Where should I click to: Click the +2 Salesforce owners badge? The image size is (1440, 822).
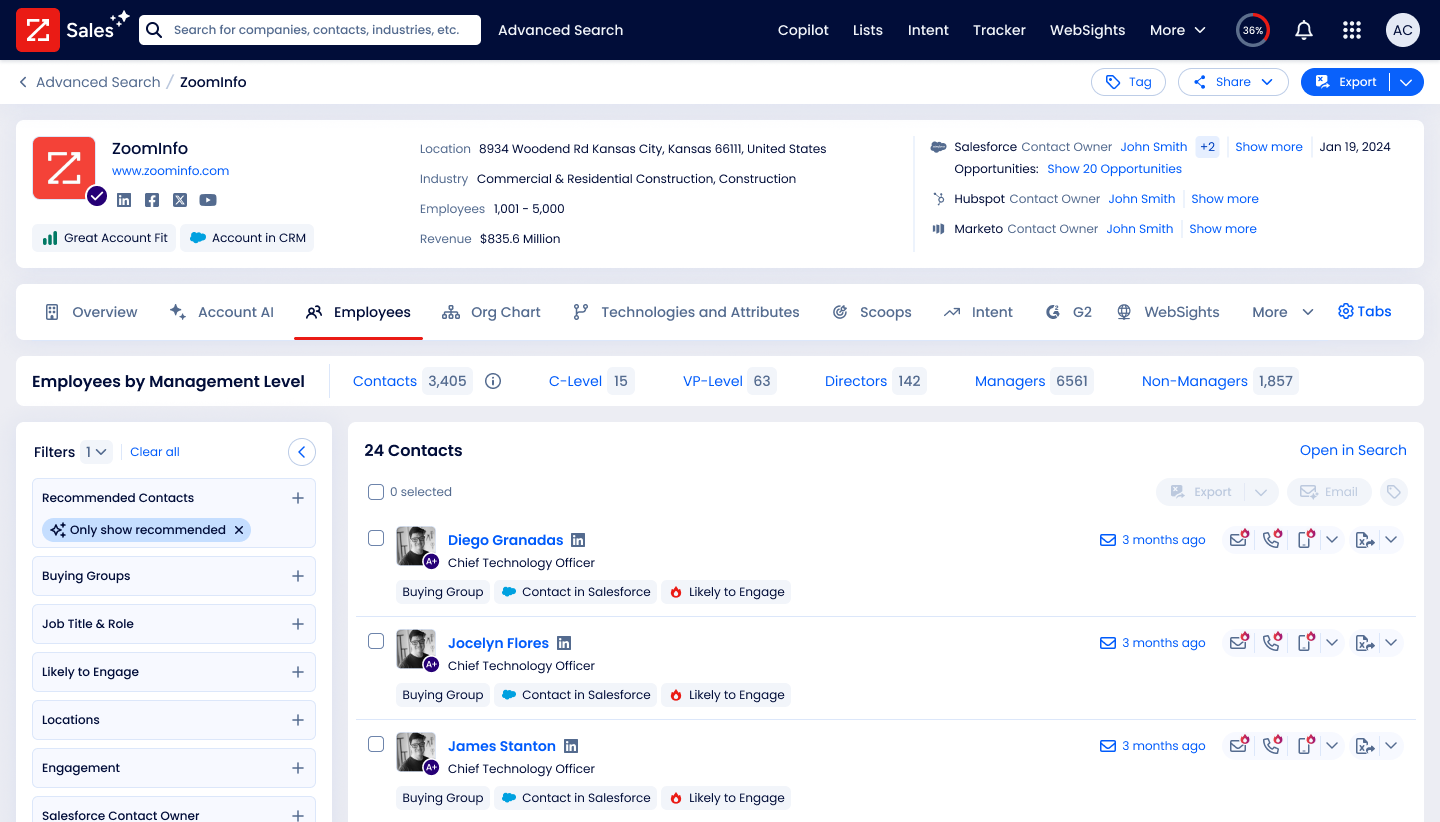click(x=1208, y=147)
